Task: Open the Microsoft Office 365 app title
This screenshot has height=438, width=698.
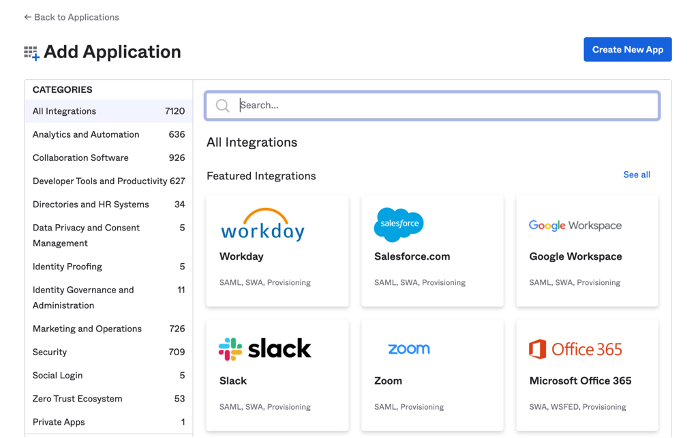Action: tap(580, 381)
